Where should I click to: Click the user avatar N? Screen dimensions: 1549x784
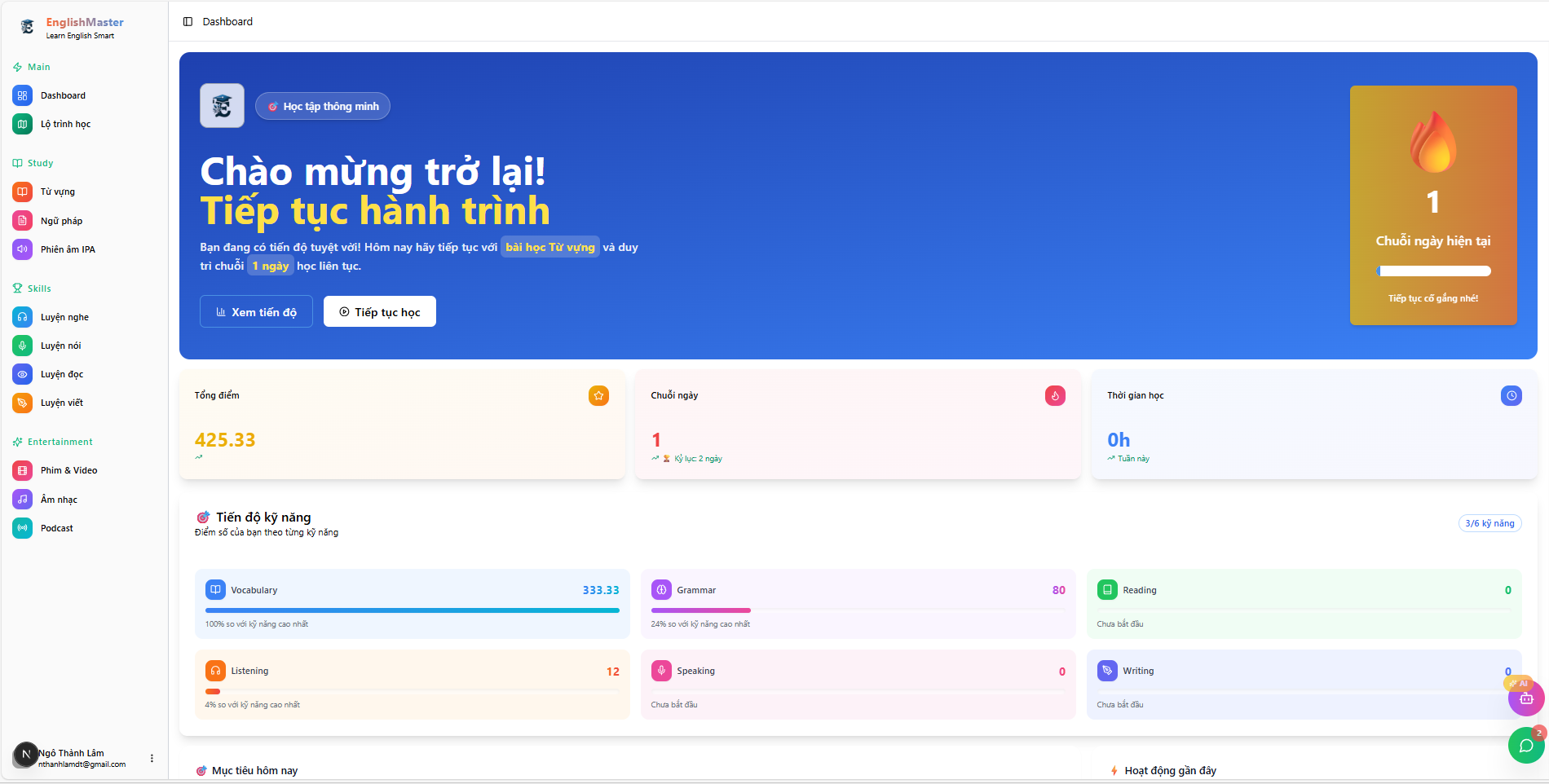(26, 755)
